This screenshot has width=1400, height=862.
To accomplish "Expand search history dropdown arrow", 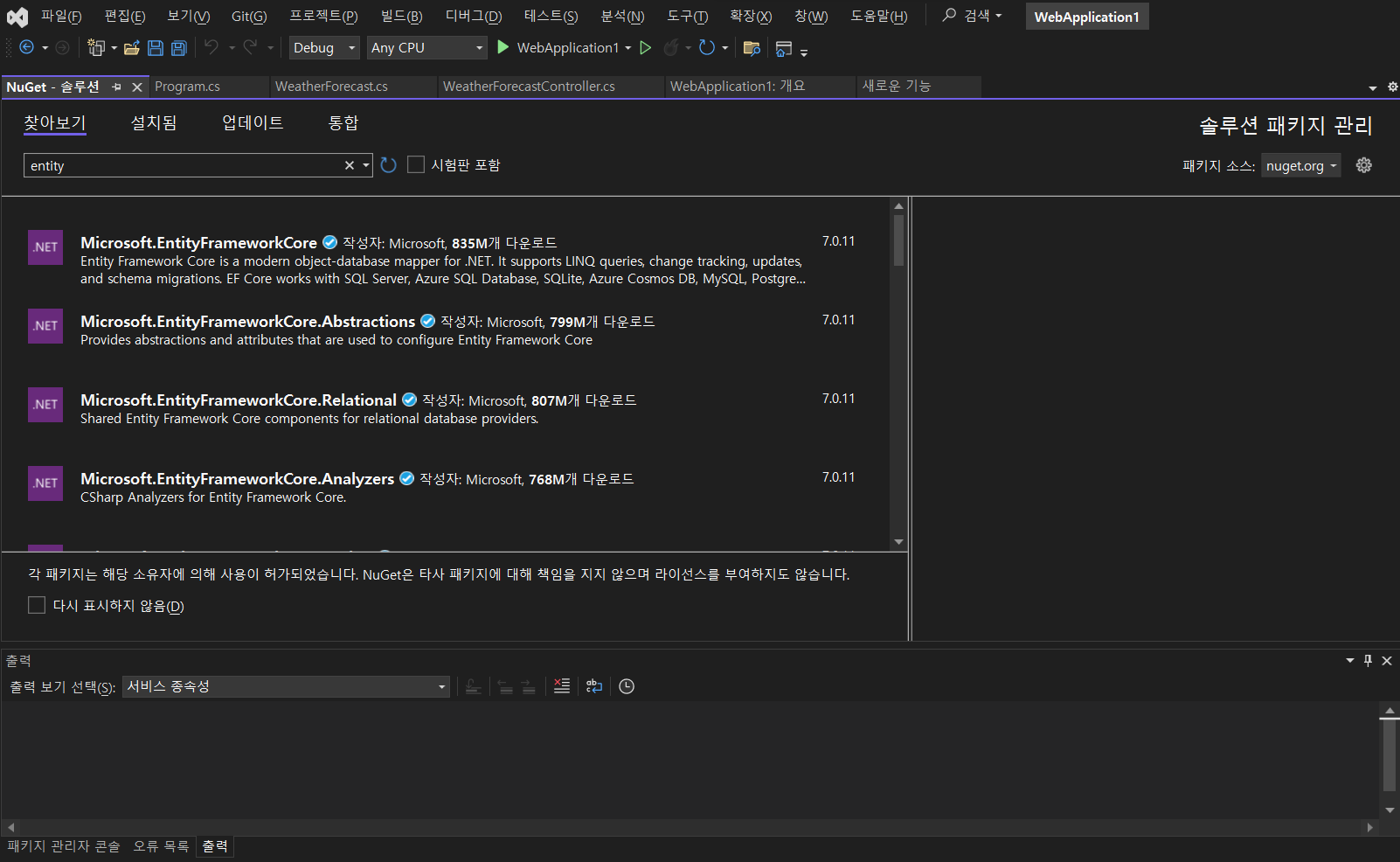I will click(x=366, y=165).
